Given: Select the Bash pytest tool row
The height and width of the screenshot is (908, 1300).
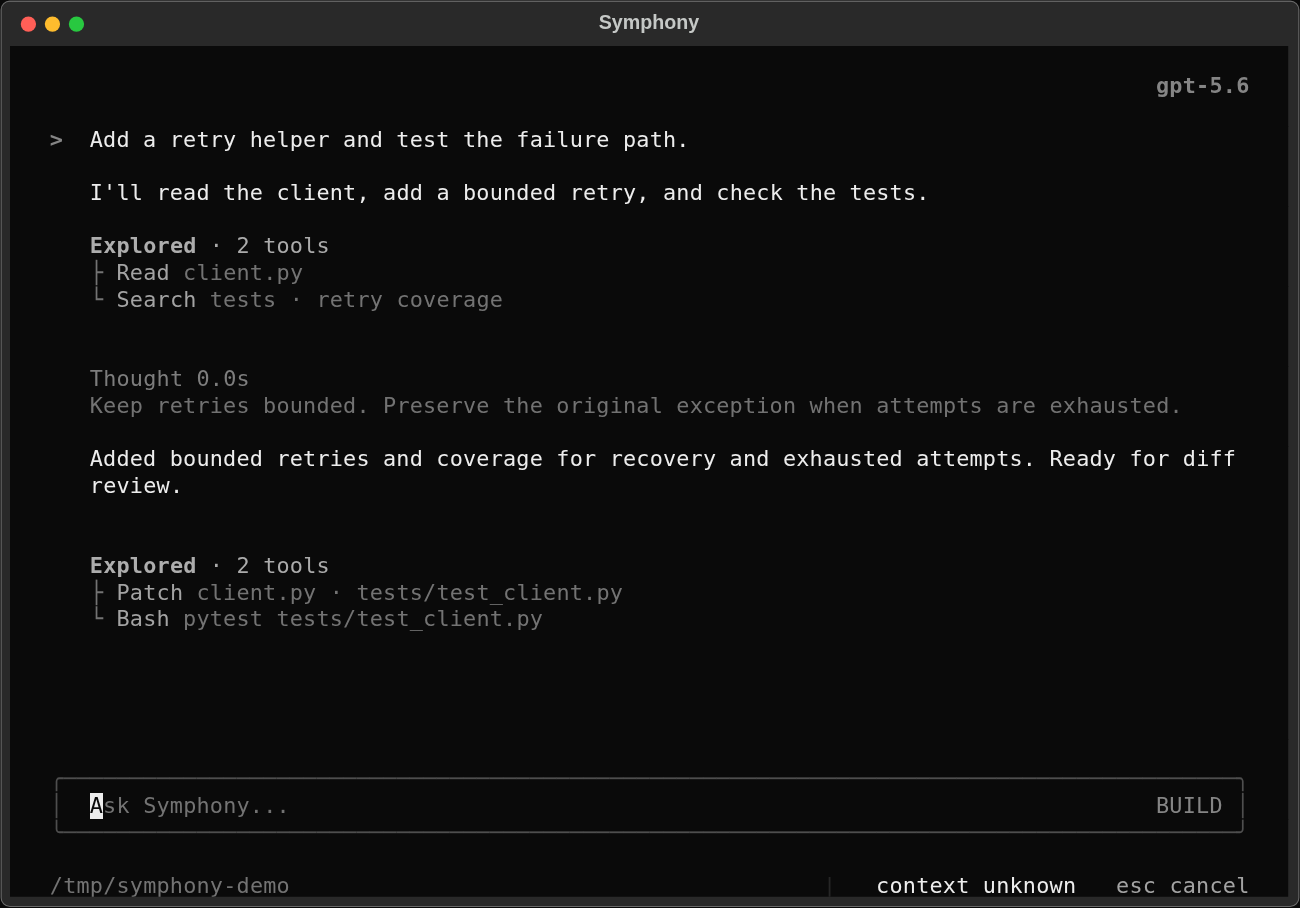Looking at the screenshot, I should (x=317, y=619).
